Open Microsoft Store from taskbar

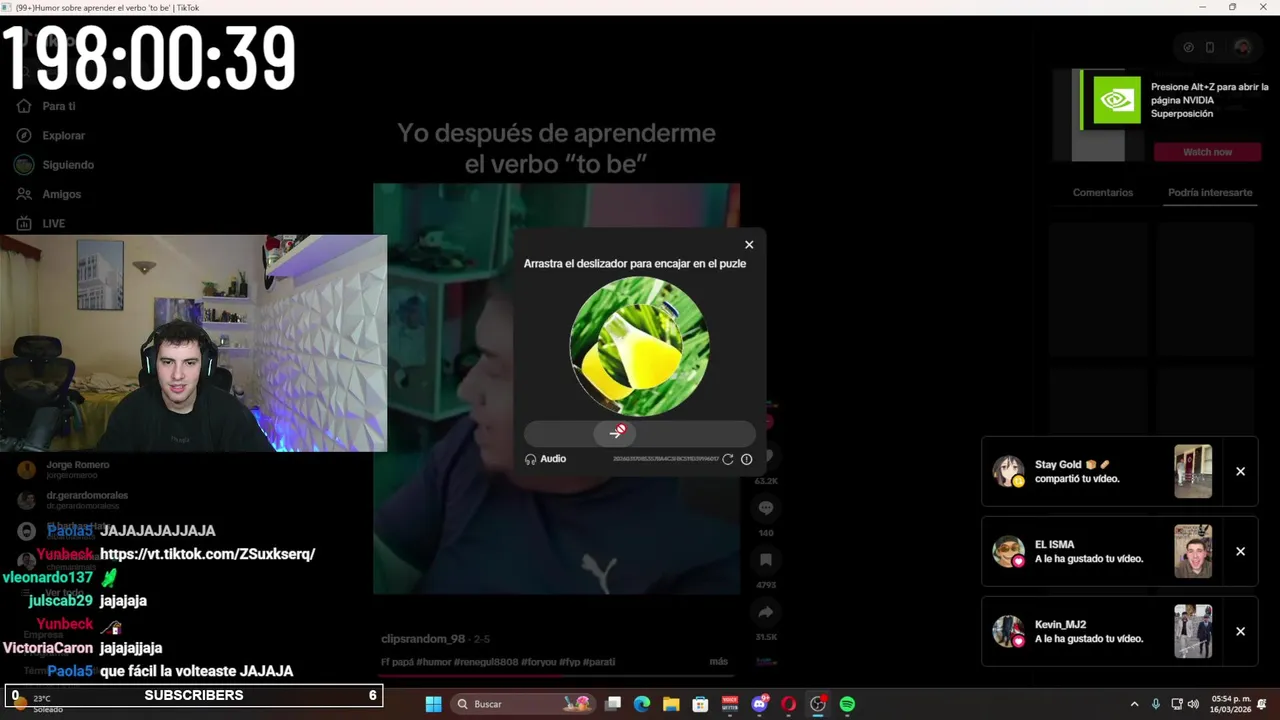[700, 704]
